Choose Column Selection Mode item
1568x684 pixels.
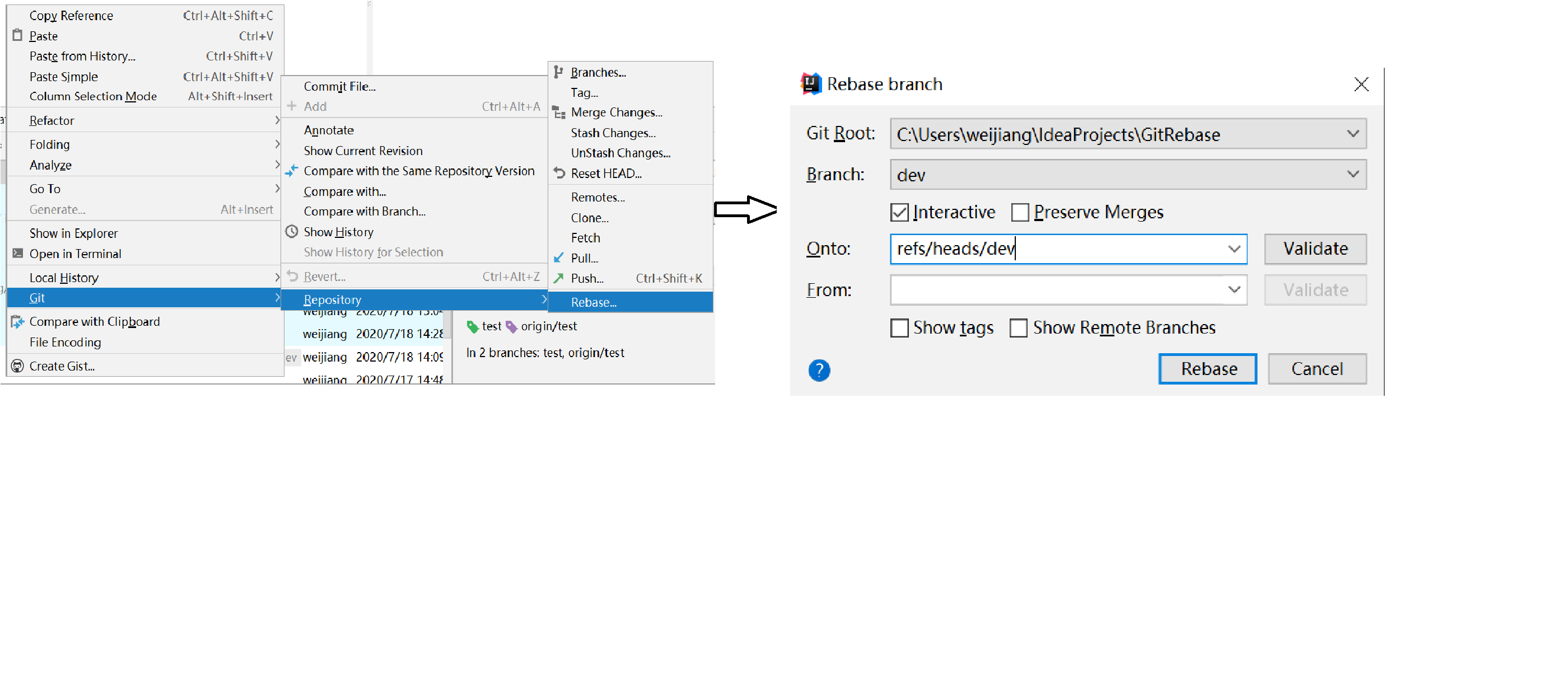click(145, 96)
